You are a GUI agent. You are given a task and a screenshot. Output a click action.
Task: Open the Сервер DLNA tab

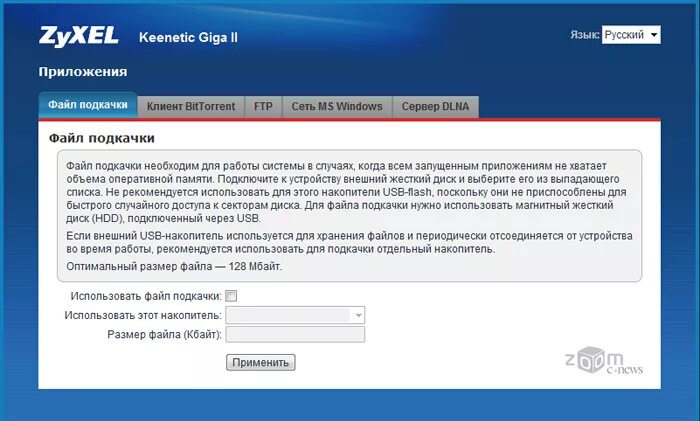click(435, 106)
